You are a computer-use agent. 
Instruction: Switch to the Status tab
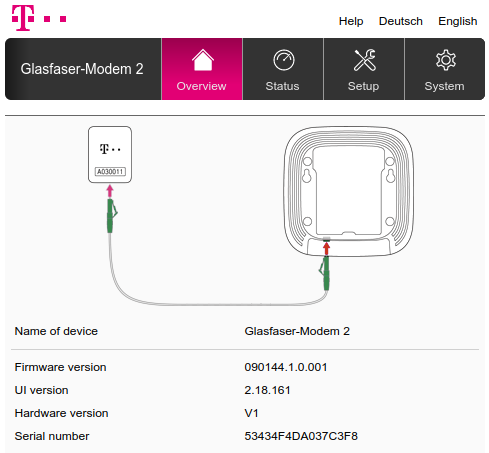click(x=283, y=69)
